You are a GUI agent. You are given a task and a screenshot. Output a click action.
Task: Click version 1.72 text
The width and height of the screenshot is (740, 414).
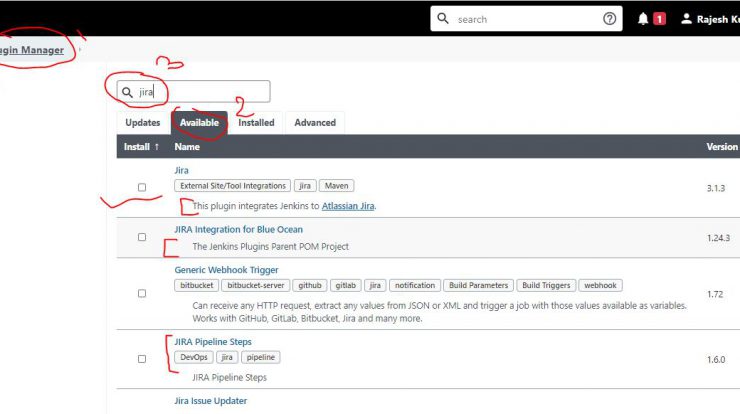coord(715,294)
